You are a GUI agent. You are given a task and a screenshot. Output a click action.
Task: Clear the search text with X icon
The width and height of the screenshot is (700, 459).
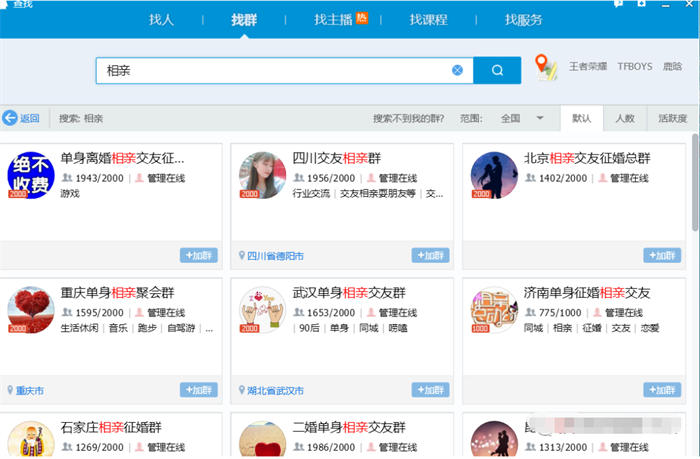pos(457,70)
